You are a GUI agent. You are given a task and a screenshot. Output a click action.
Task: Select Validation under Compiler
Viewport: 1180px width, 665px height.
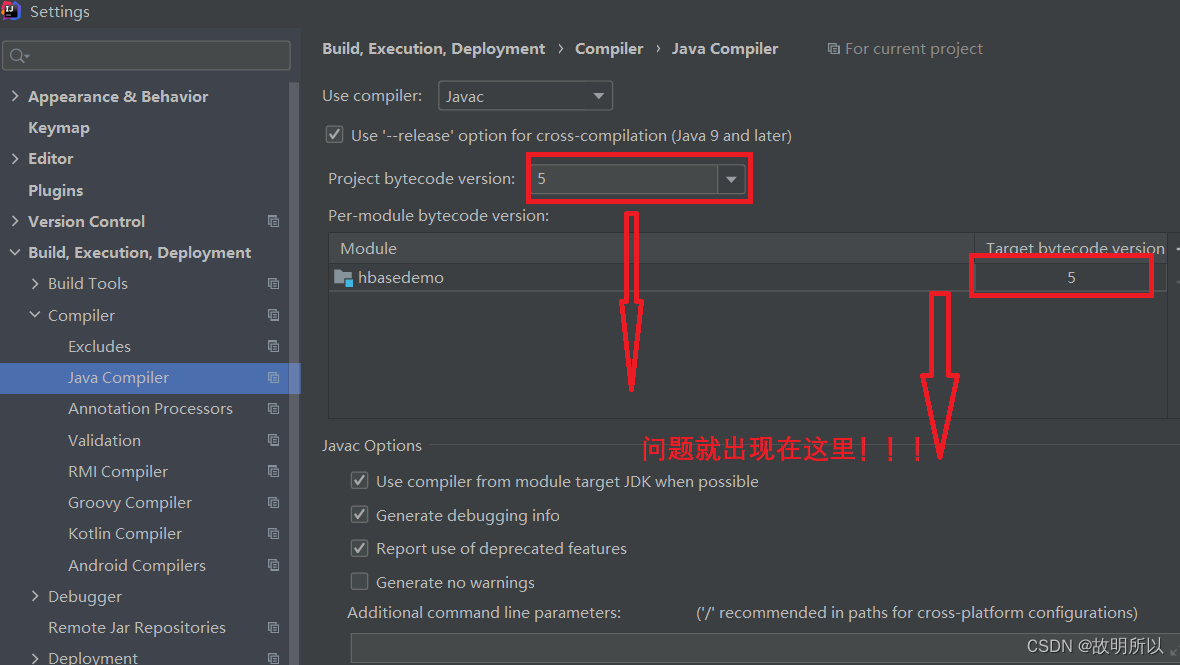point(105,440)
